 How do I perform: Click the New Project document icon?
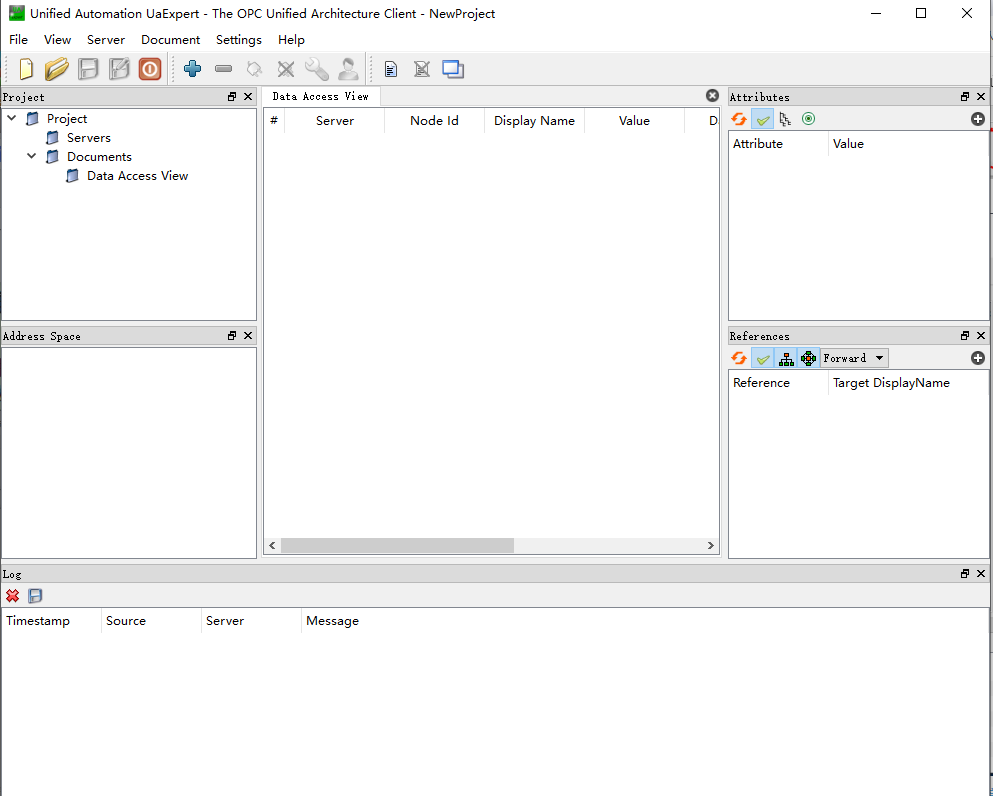coord(26,69)
